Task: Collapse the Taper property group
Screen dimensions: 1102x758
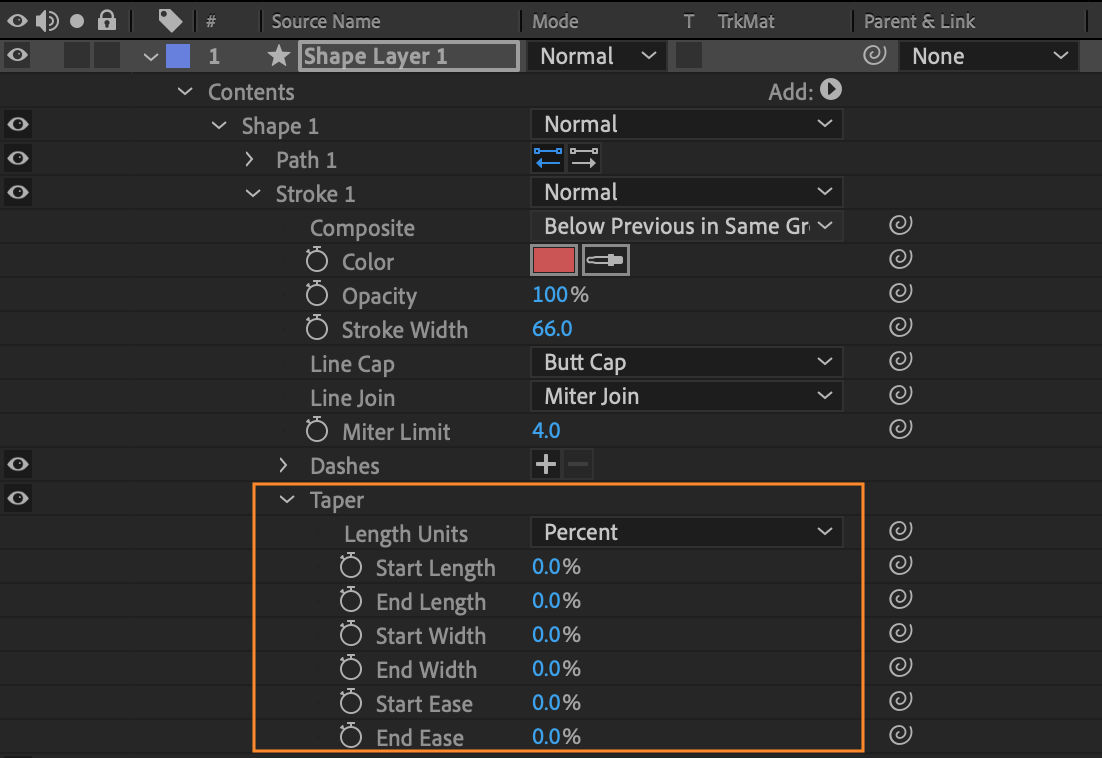Action: point(287,499)
